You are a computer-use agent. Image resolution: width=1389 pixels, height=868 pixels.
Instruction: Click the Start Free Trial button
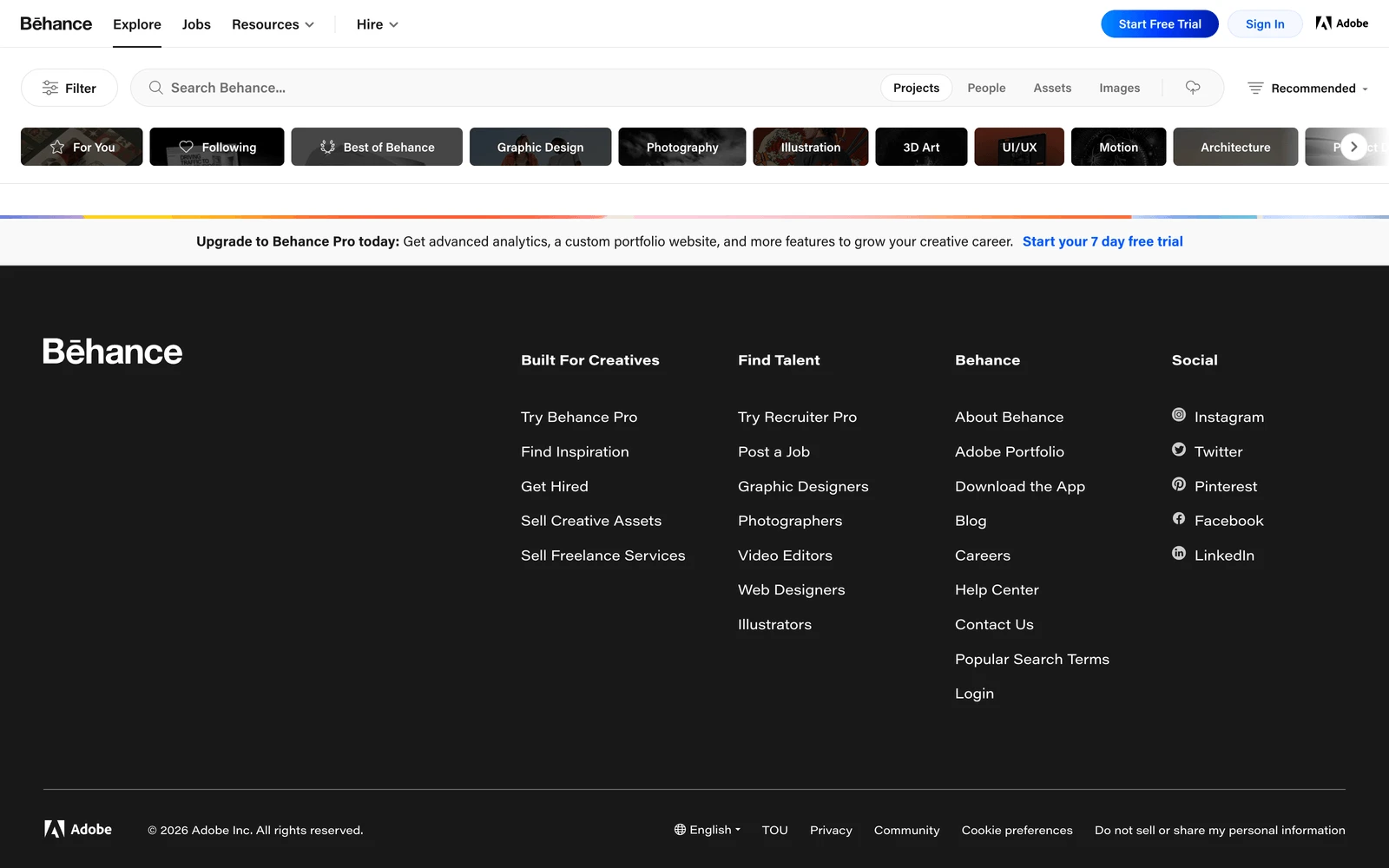1160,24
